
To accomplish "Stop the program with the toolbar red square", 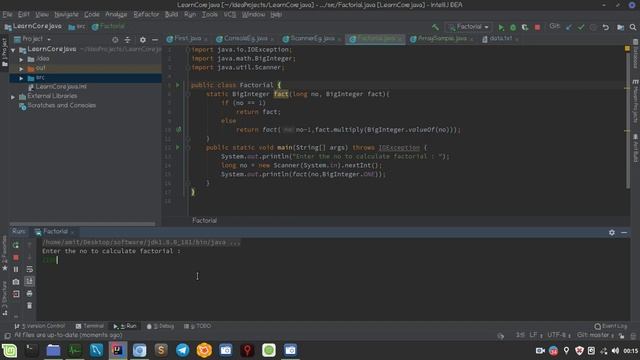I will pyautogui.click(x=537, y=27).
